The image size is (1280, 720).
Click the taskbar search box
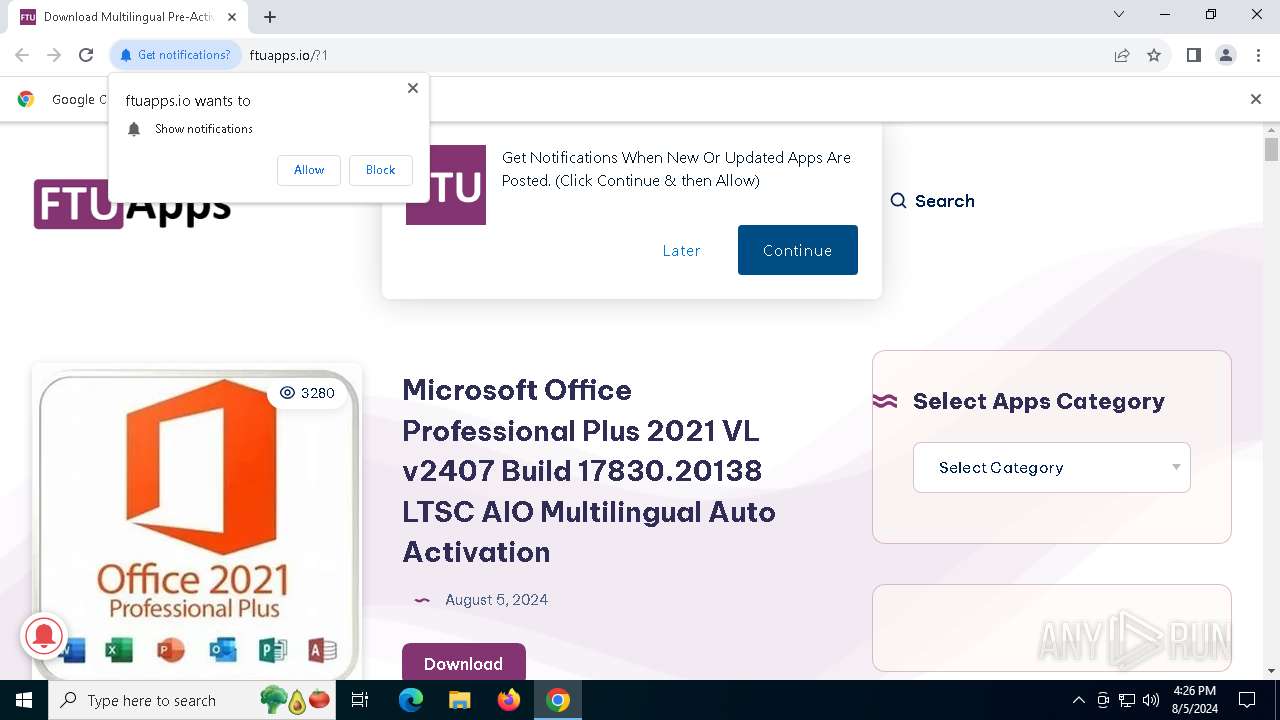(192, 700)
